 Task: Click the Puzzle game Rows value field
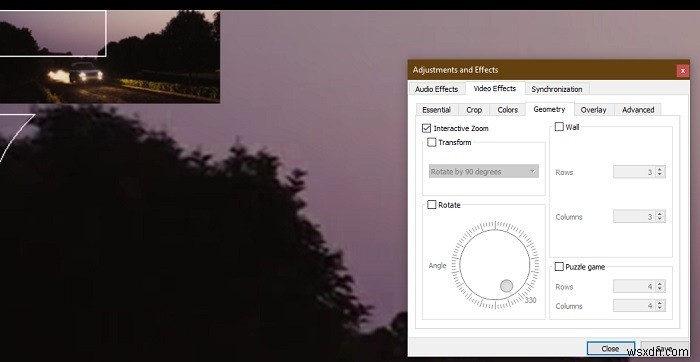tap(634, 286)
